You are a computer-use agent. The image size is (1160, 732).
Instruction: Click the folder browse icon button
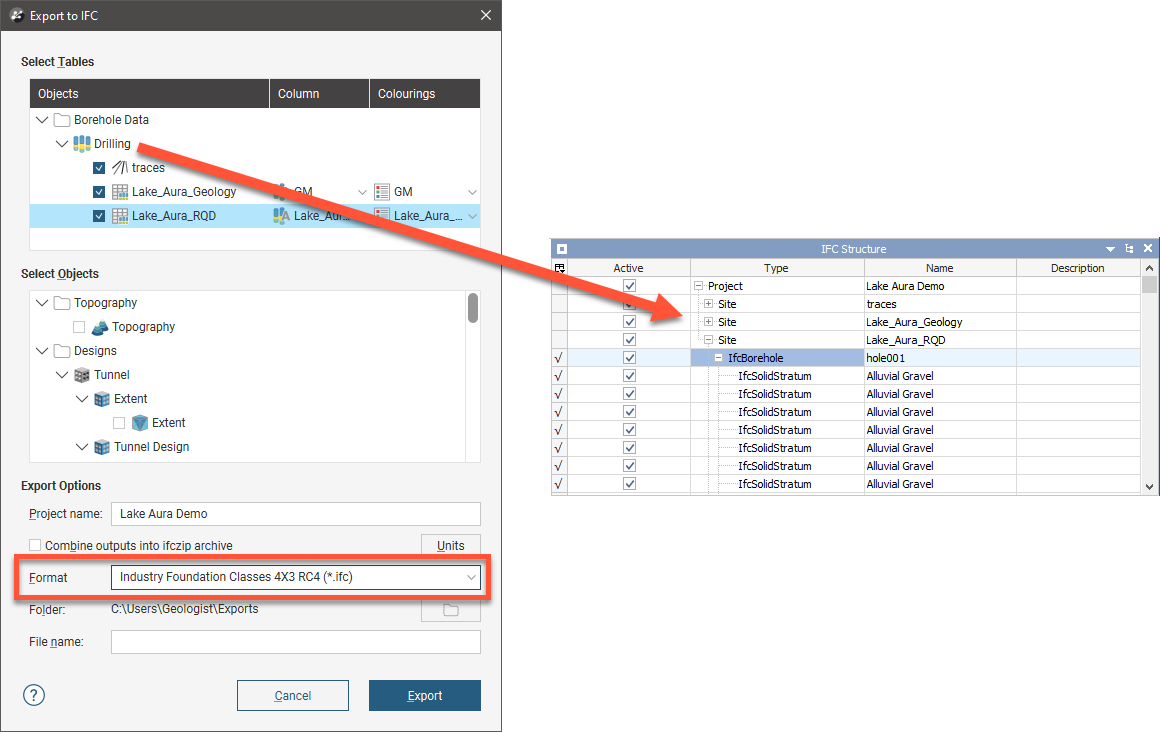(x=450, y=610)
